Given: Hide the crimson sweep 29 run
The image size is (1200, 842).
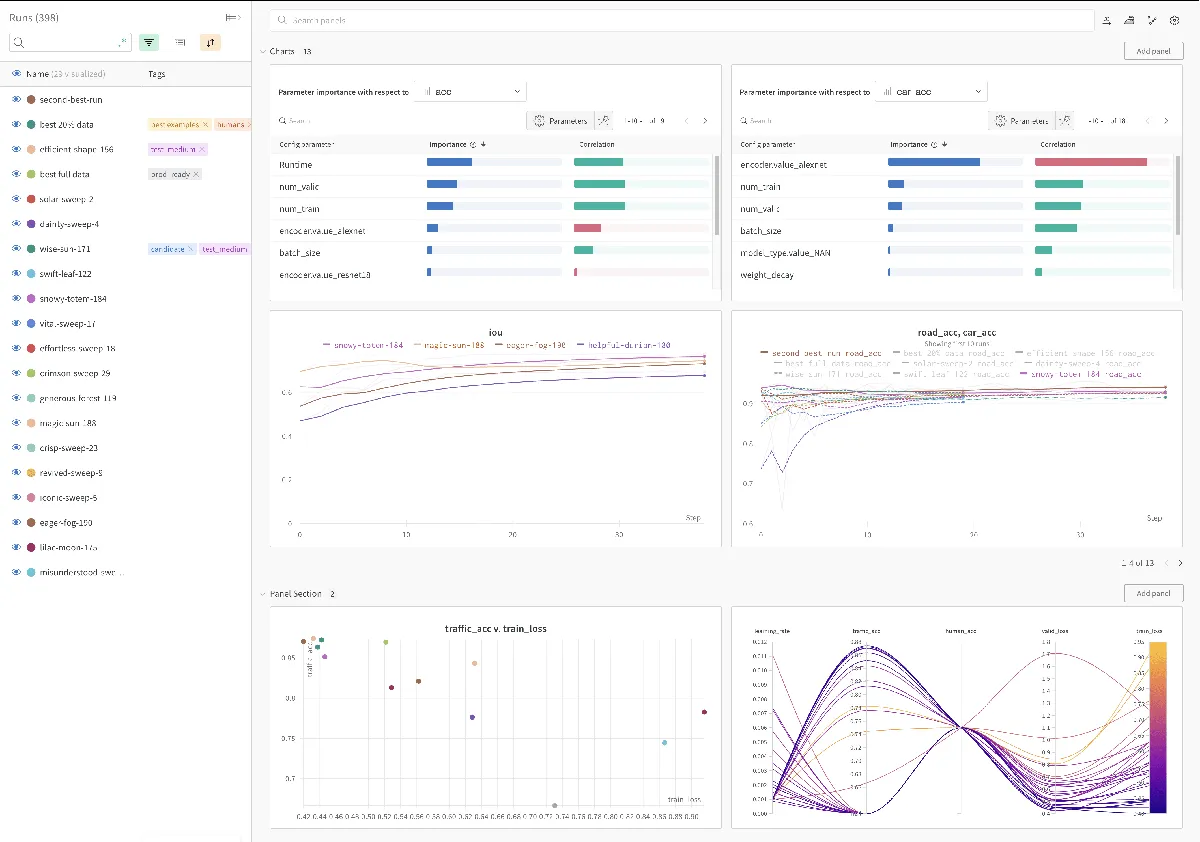Looking at the screenshot, I should click(x=16, y=373).
